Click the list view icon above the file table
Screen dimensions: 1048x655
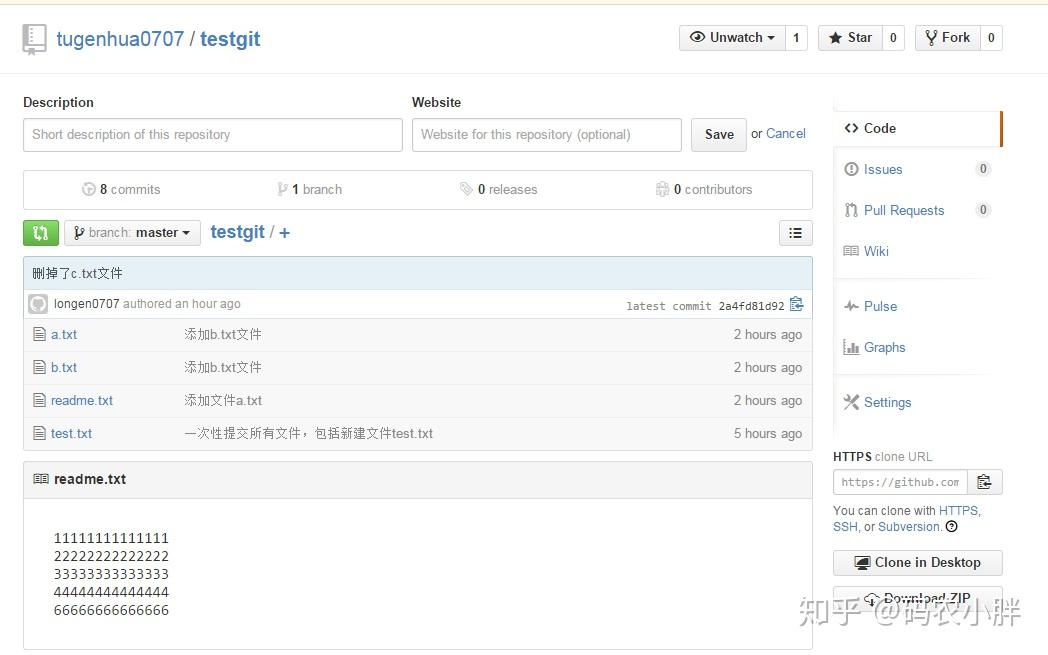(796, 232)
